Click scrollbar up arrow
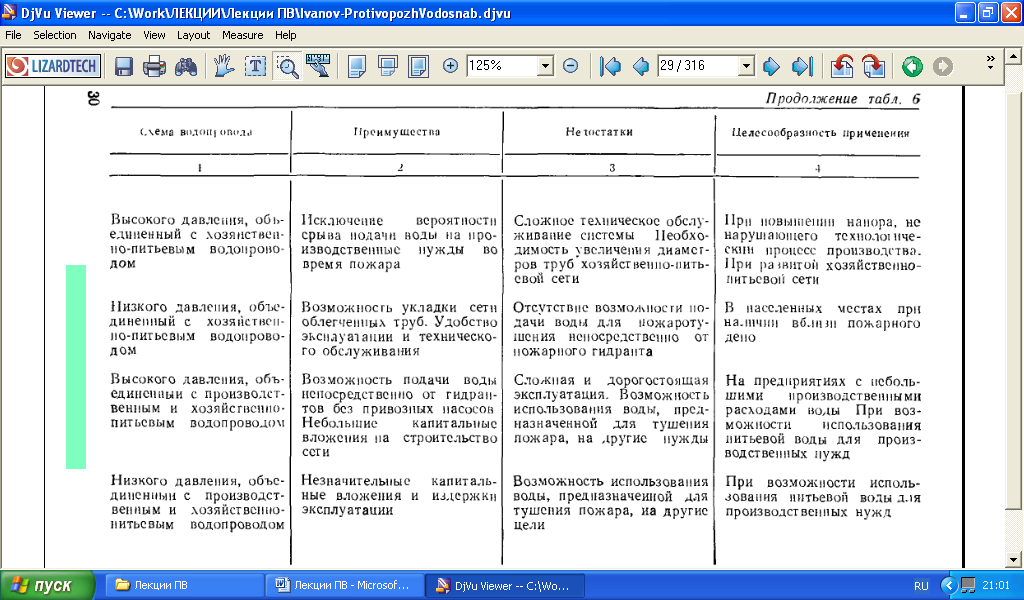Viewport: 1024px width, 600px height. [x=1013, y=56]
